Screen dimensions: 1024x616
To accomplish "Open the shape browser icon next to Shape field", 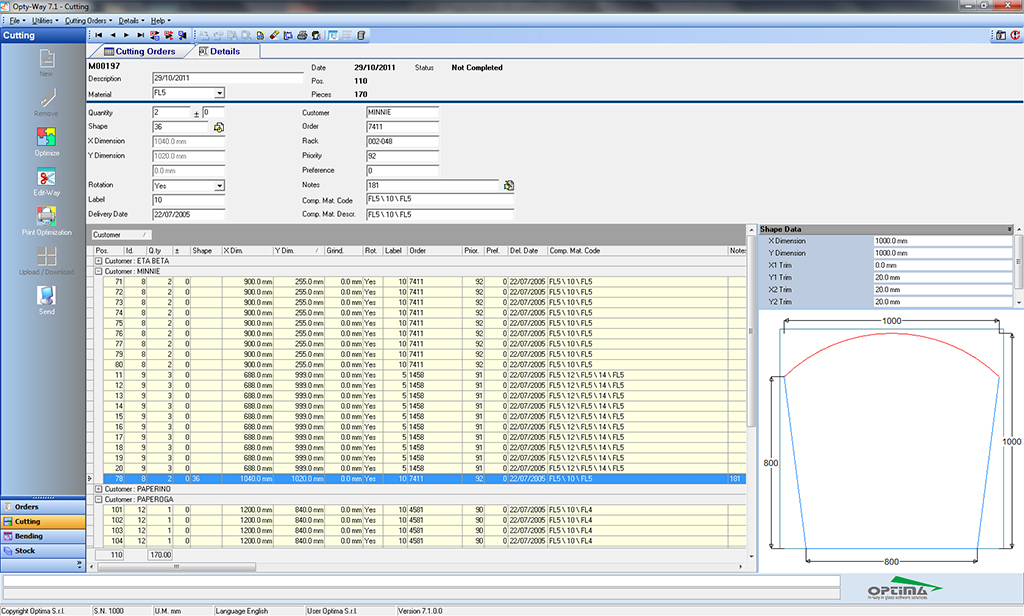I will click(219, 127).
